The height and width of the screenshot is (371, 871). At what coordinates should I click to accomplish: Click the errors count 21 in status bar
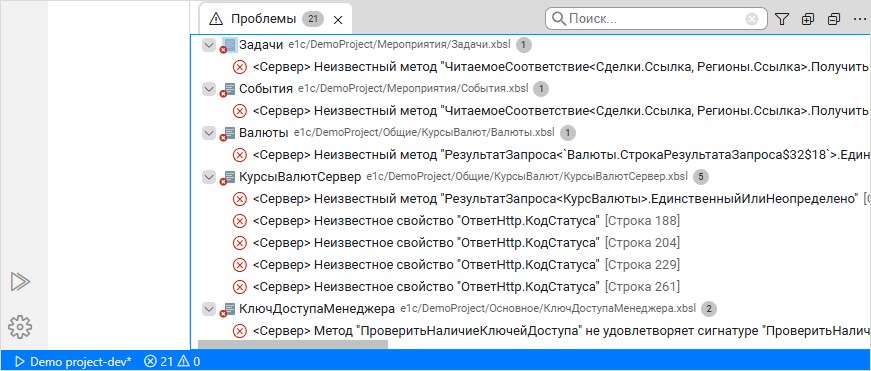[158, 362]
